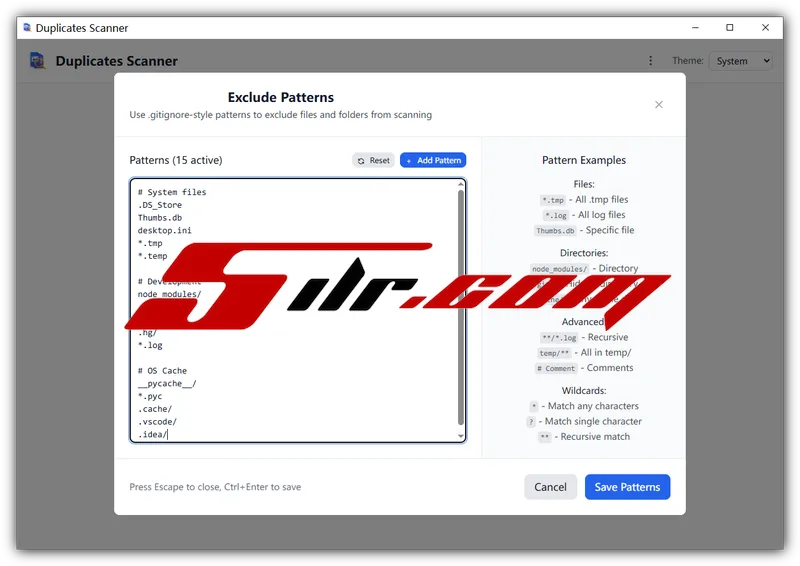The width and height of the screenshot is (800, 566).
Task: Click the '**' Recursive match chip
Action: click(x=545, y=437)
